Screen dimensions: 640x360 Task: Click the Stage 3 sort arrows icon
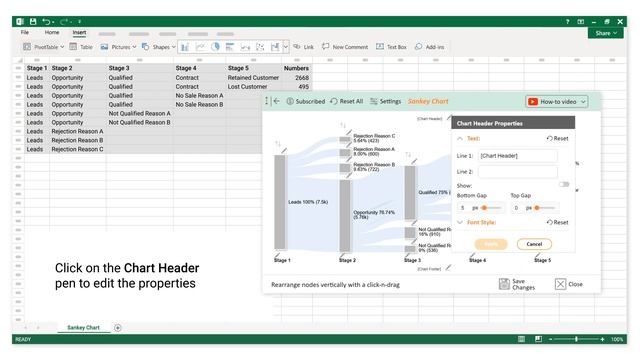coord(408,155)
